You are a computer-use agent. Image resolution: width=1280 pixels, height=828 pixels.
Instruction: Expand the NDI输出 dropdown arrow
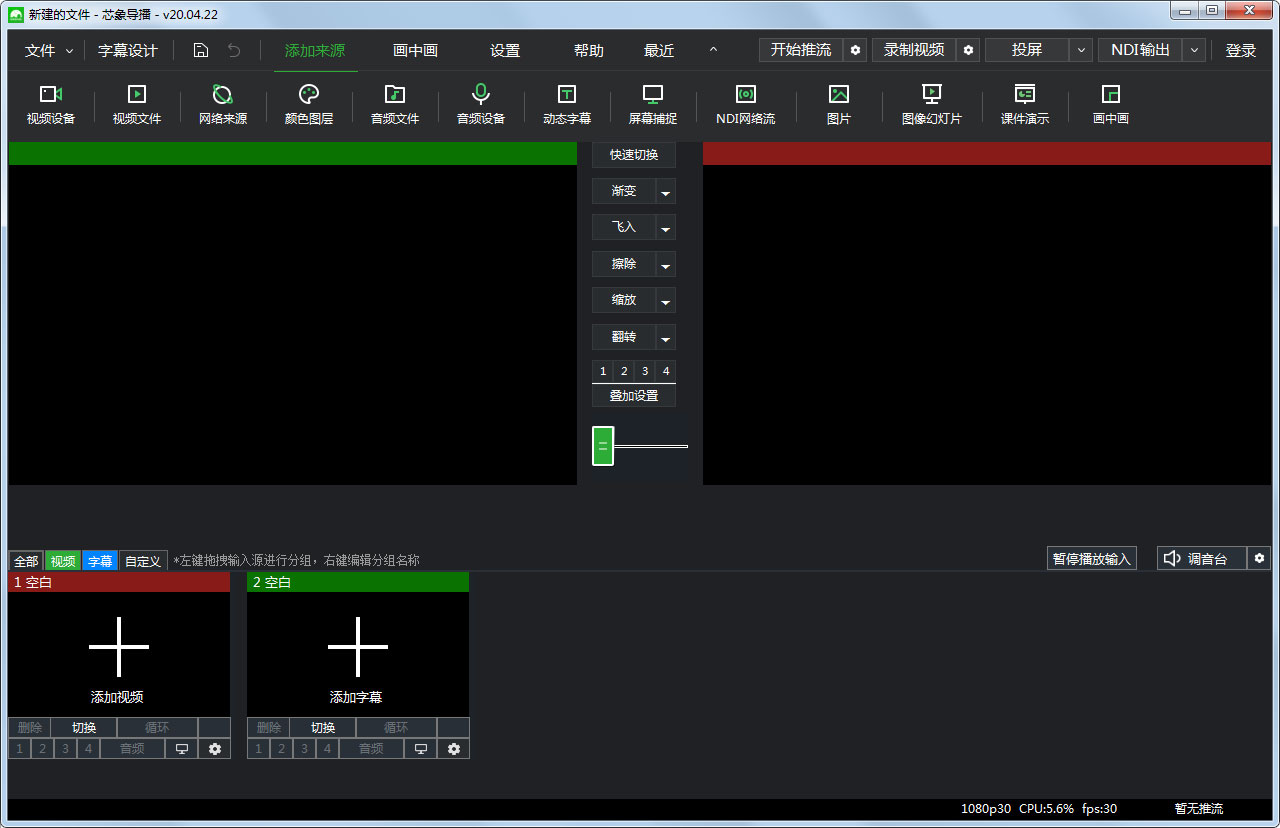coord(1194,50)
